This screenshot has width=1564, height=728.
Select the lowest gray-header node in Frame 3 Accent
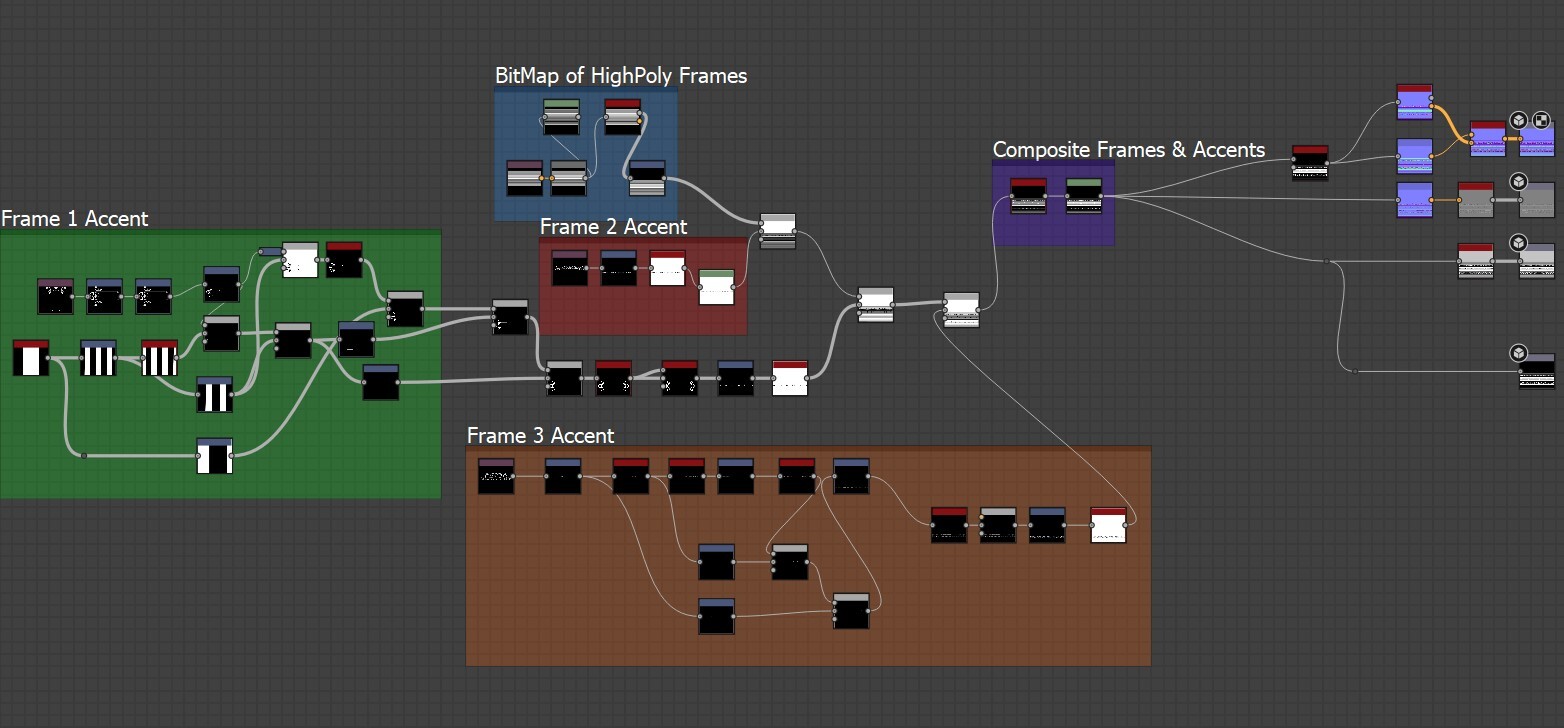click(x=852, y=611)
